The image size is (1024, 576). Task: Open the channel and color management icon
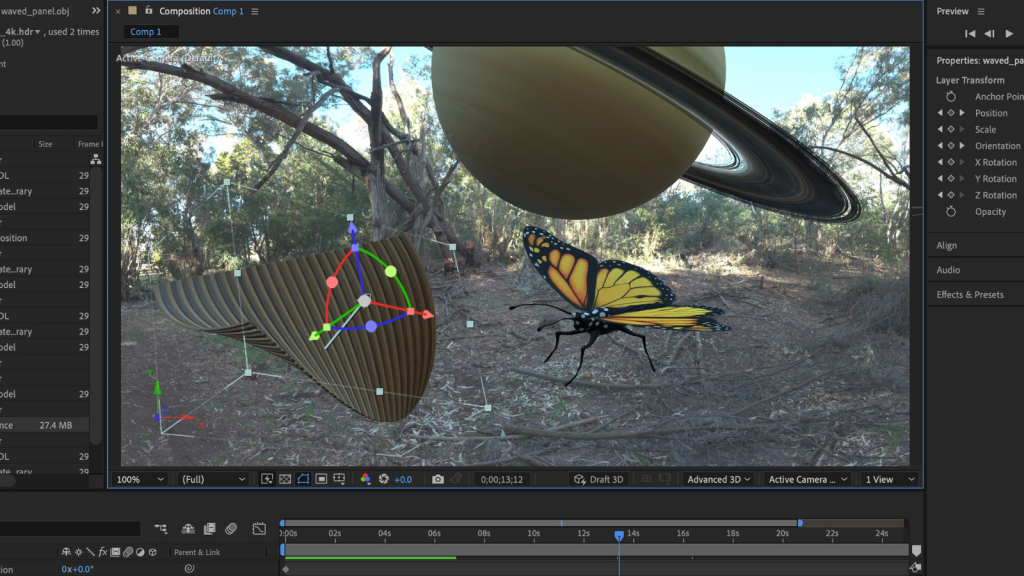(x=365, y=480)
